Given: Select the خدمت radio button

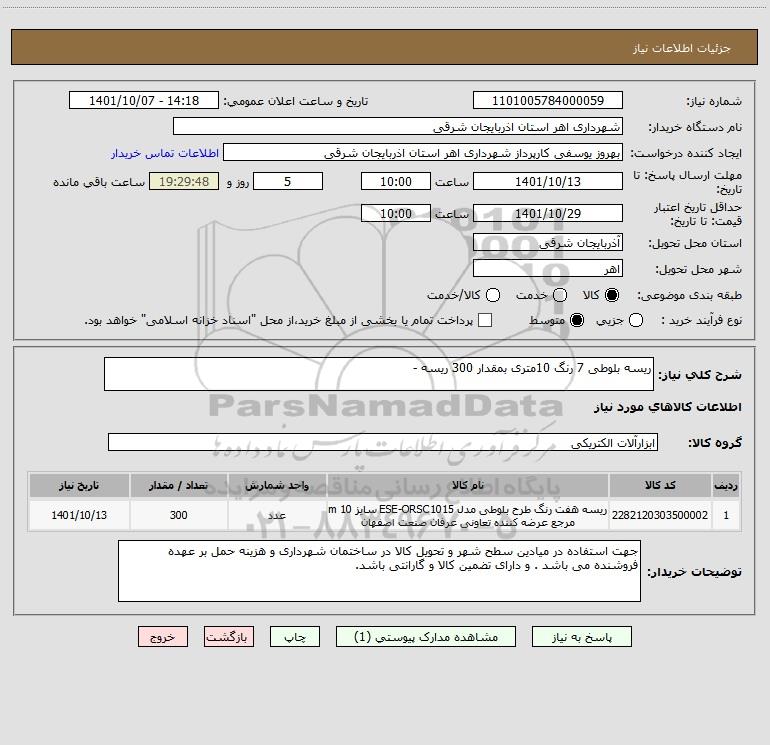Looking at the screenshot, I should coord(560,295).
